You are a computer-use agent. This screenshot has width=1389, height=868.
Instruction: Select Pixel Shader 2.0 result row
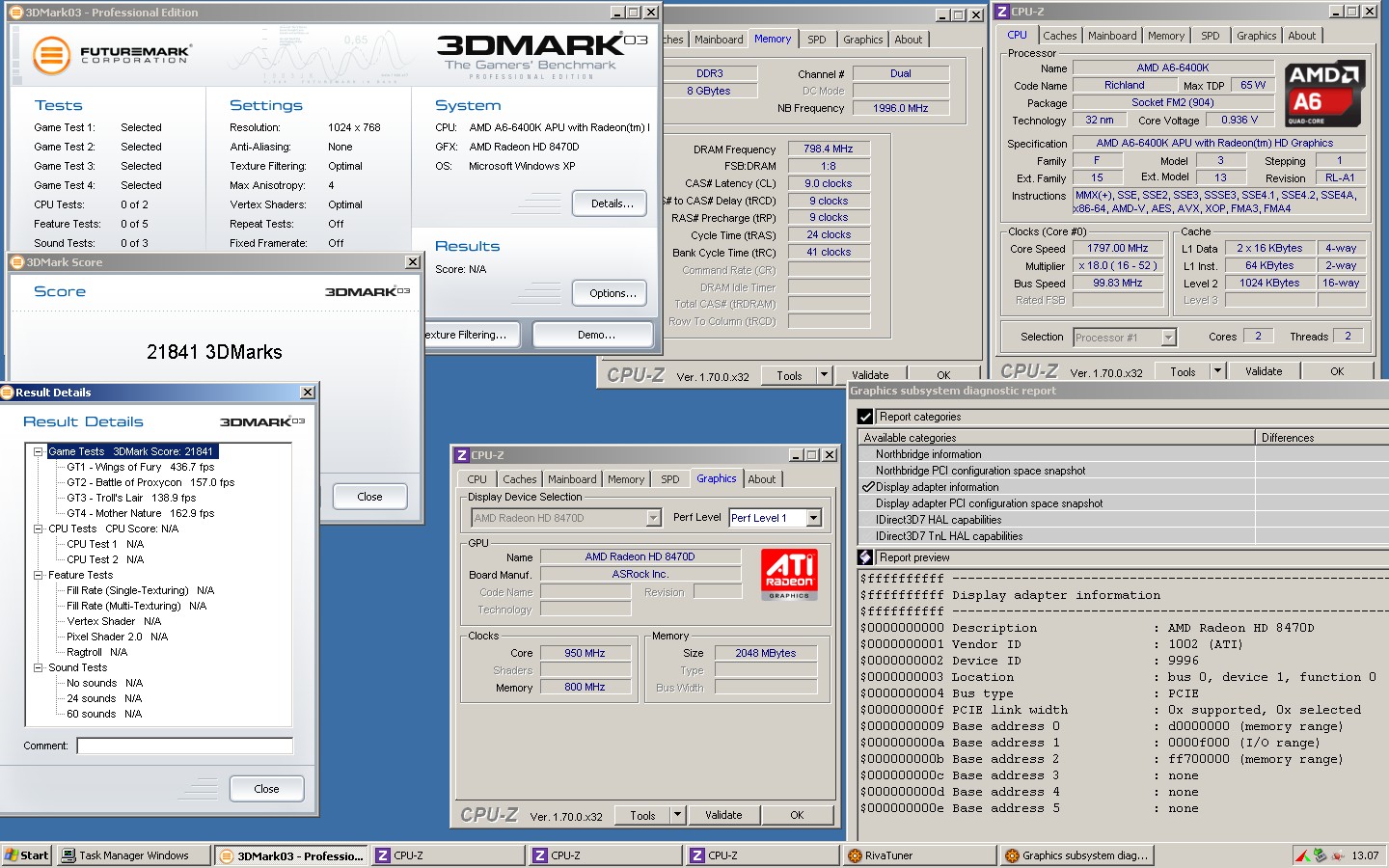point(118,637)
